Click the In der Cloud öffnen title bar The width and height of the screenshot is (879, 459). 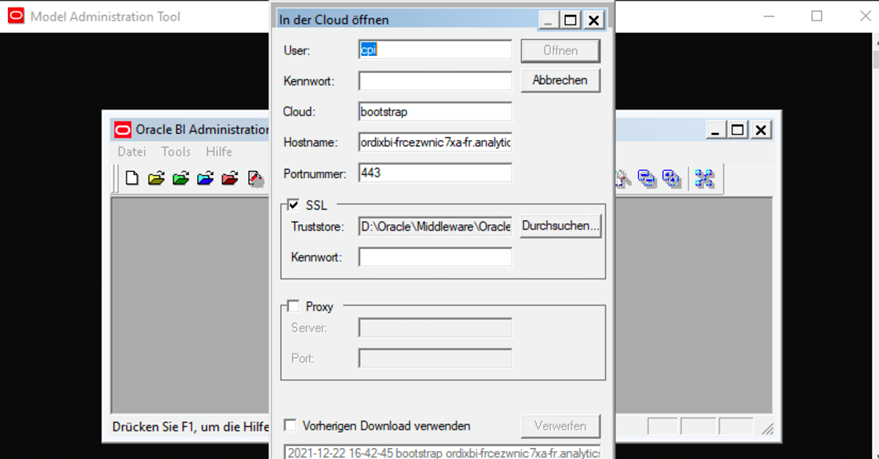pos(408,20)
